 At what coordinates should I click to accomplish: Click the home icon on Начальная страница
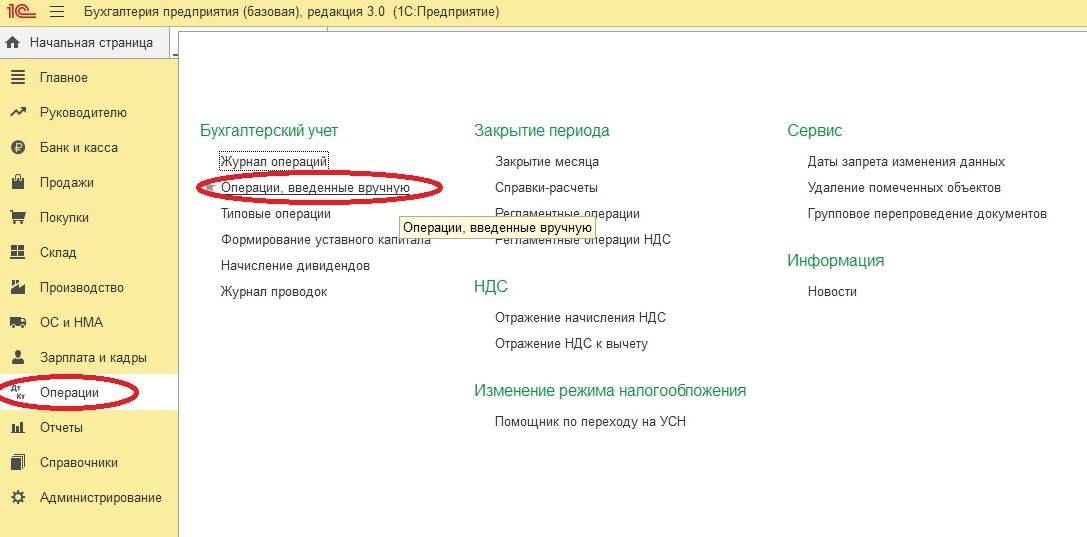[x=13, y=43]
